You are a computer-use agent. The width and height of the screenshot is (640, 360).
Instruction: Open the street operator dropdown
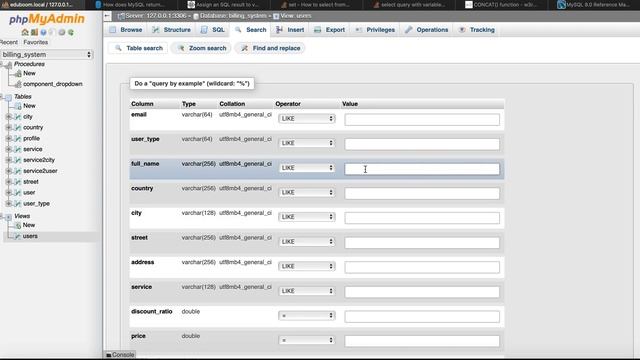(307, 242)
